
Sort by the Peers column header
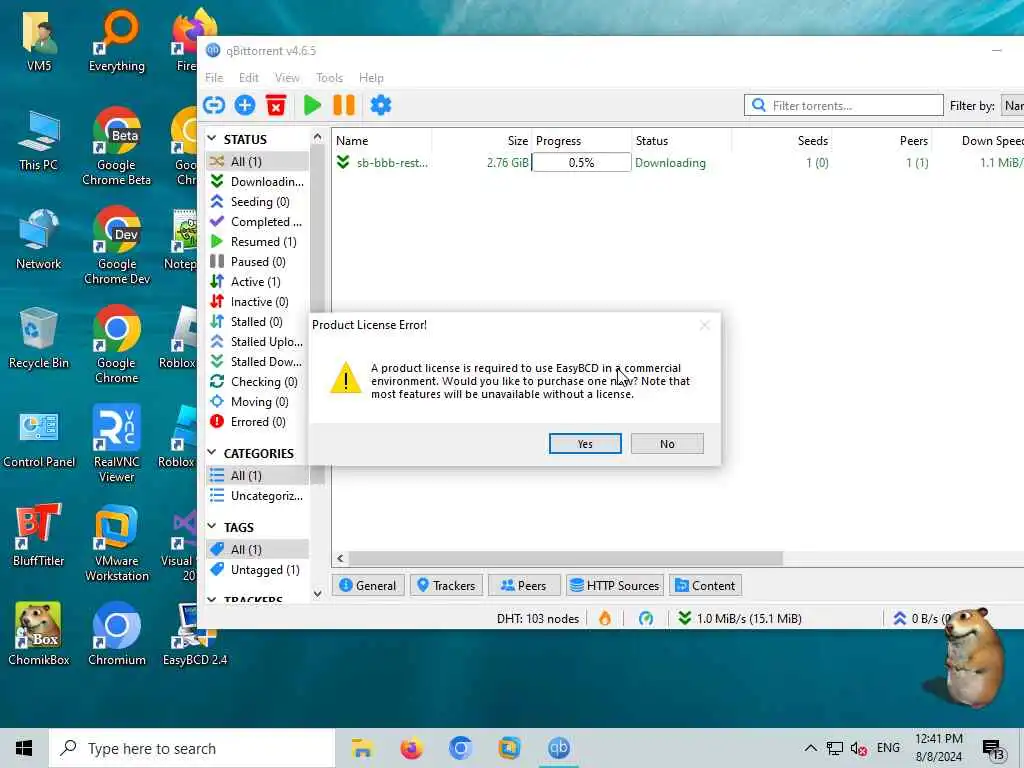[x=882, y=140]
